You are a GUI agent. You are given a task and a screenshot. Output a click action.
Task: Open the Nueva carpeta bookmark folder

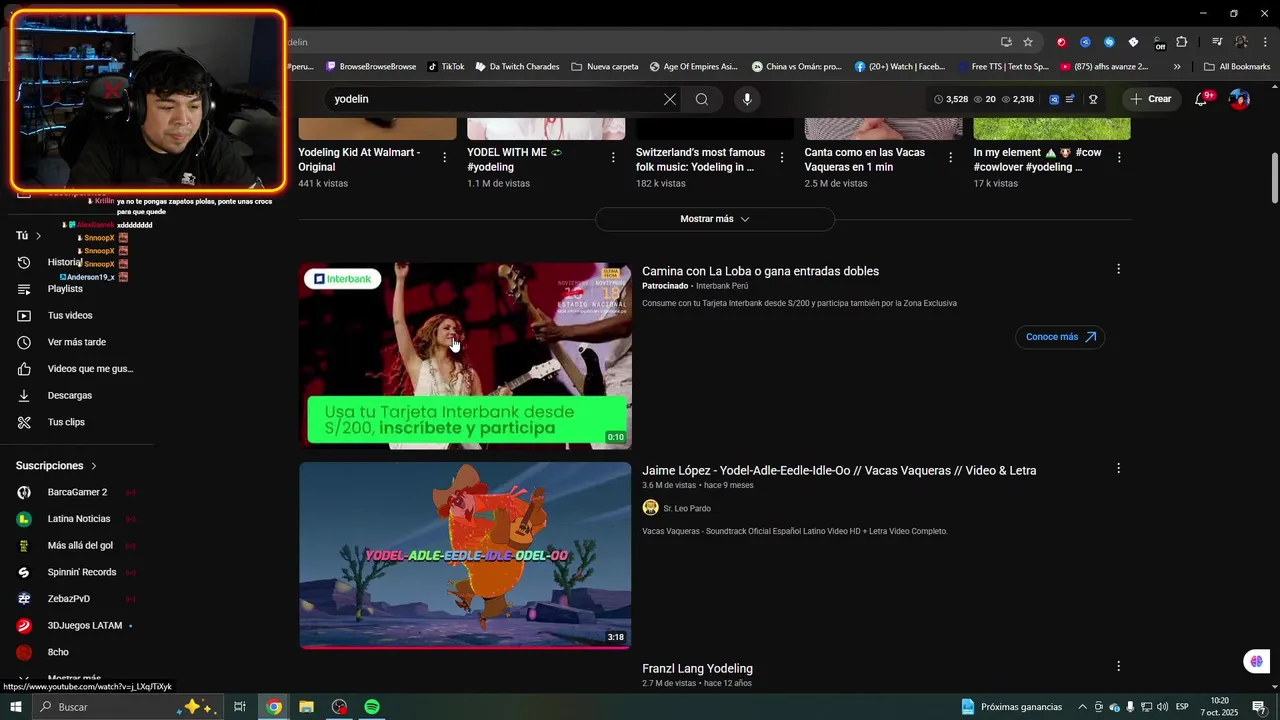pyautogui.click(x=605, y=67)
